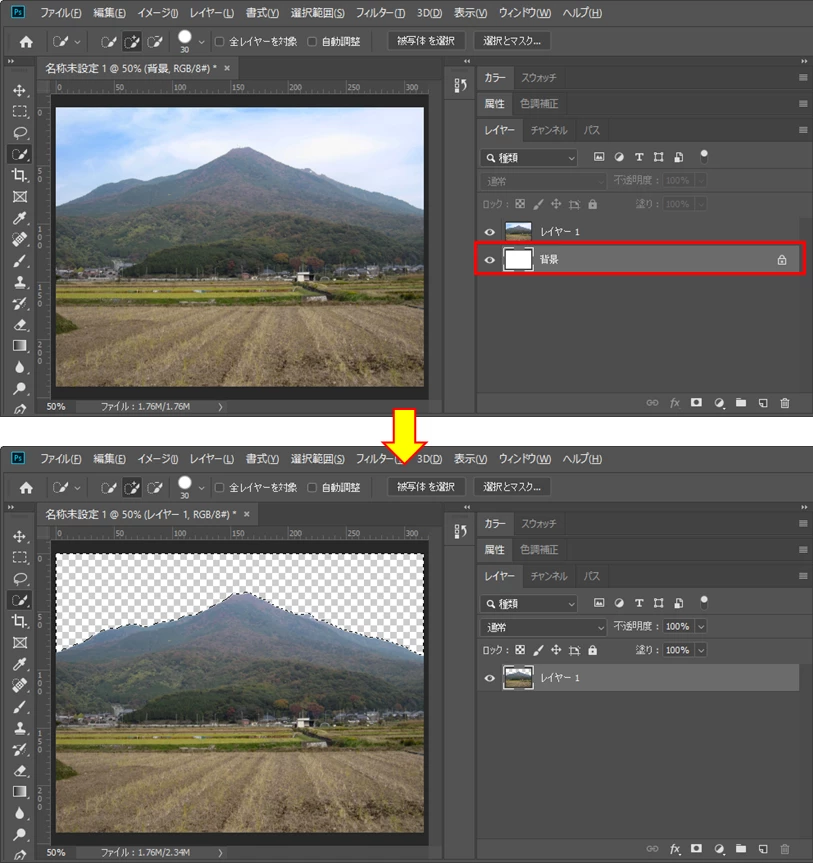Click New adjustment layer icon in top window

719,403
